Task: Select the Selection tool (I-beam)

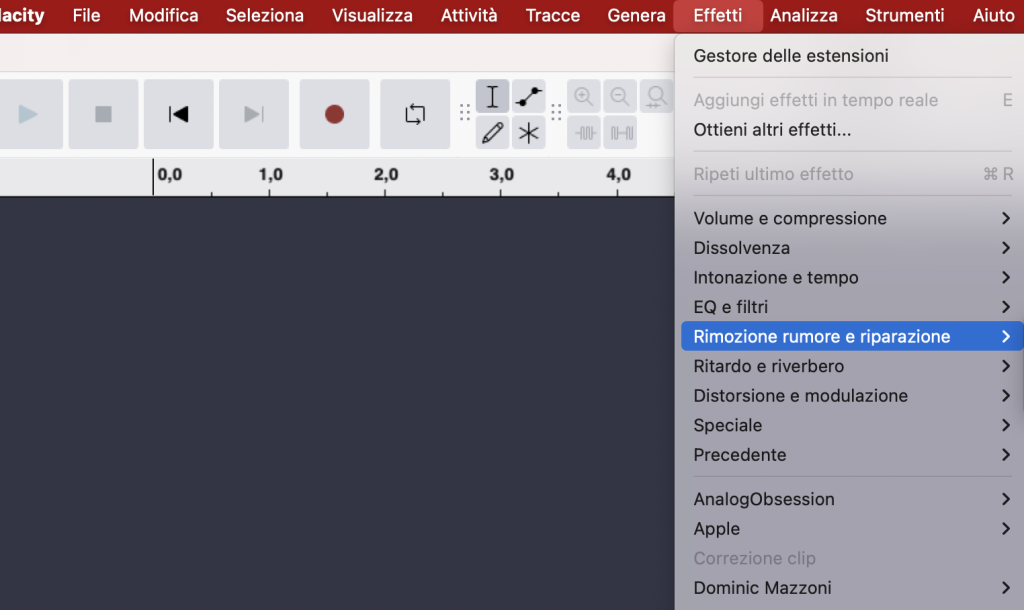Action: pos(492,96)
